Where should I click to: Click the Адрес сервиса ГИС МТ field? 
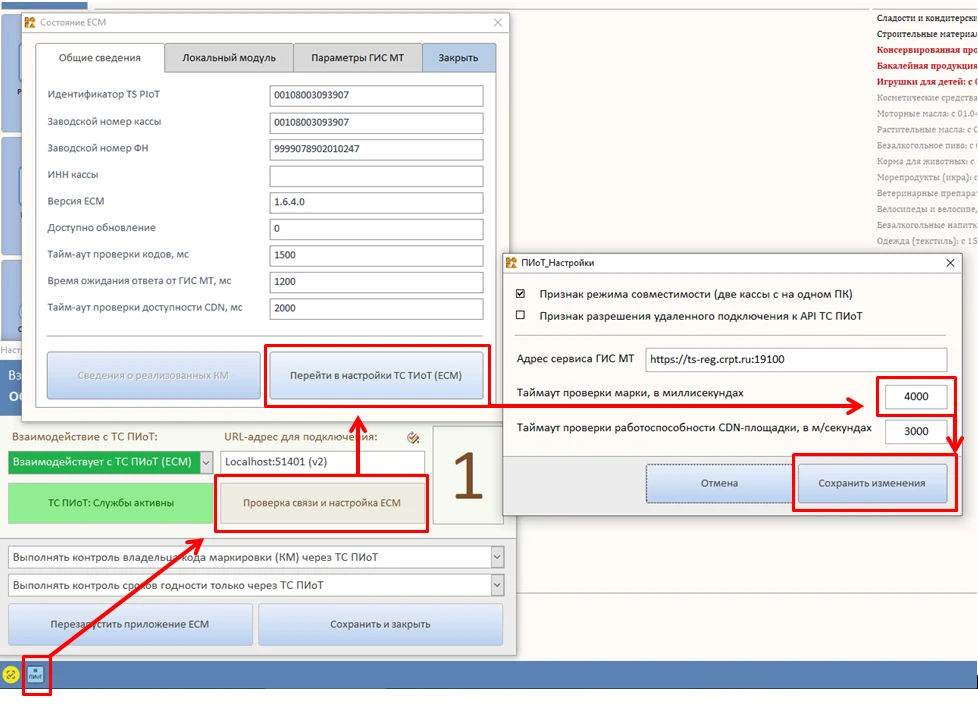[796, 359]
